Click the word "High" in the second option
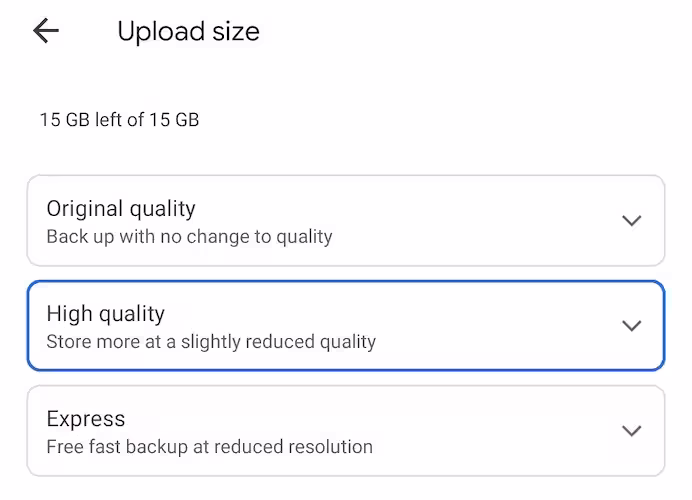 70,314
